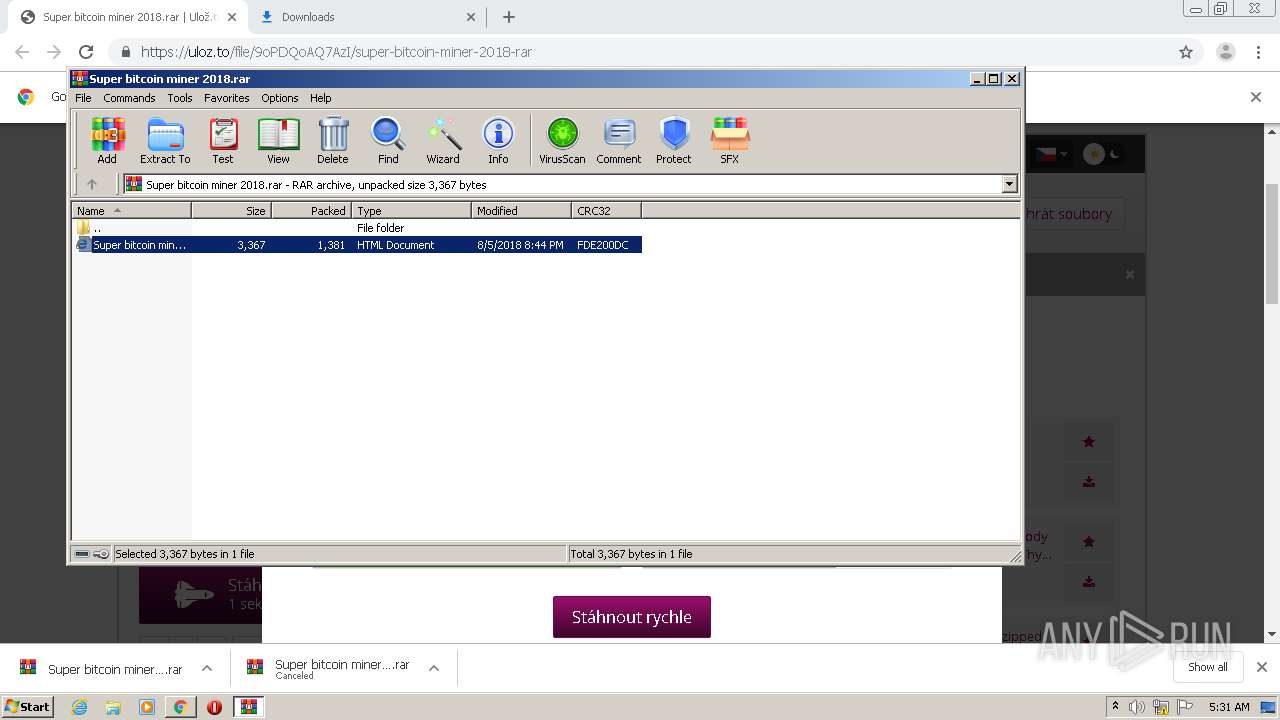
Task: Open the Commands menu
Action: pyautogui.click(x=129, y=98)
